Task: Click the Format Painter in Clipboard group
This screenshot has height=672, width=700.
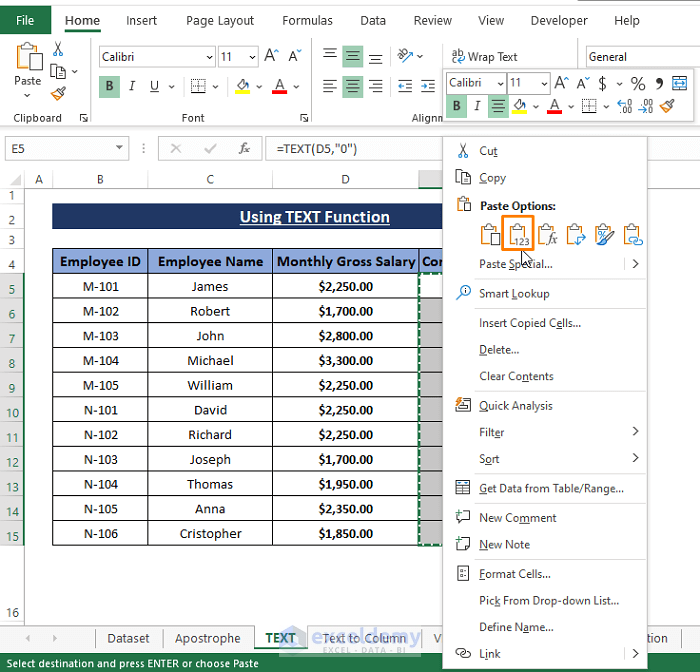Action: (58, 93)
